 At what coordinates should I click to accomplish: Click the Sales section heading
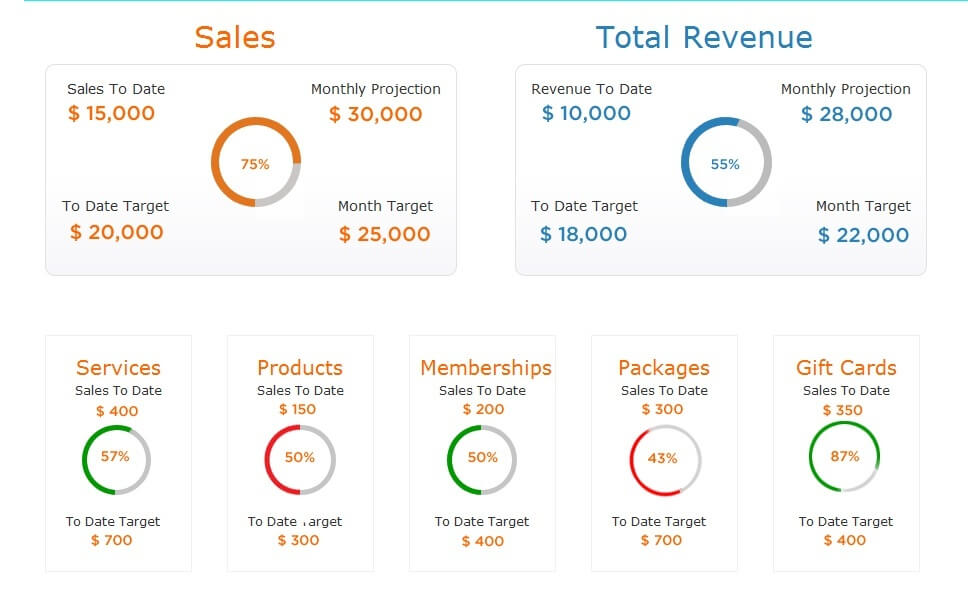point(235,37)
